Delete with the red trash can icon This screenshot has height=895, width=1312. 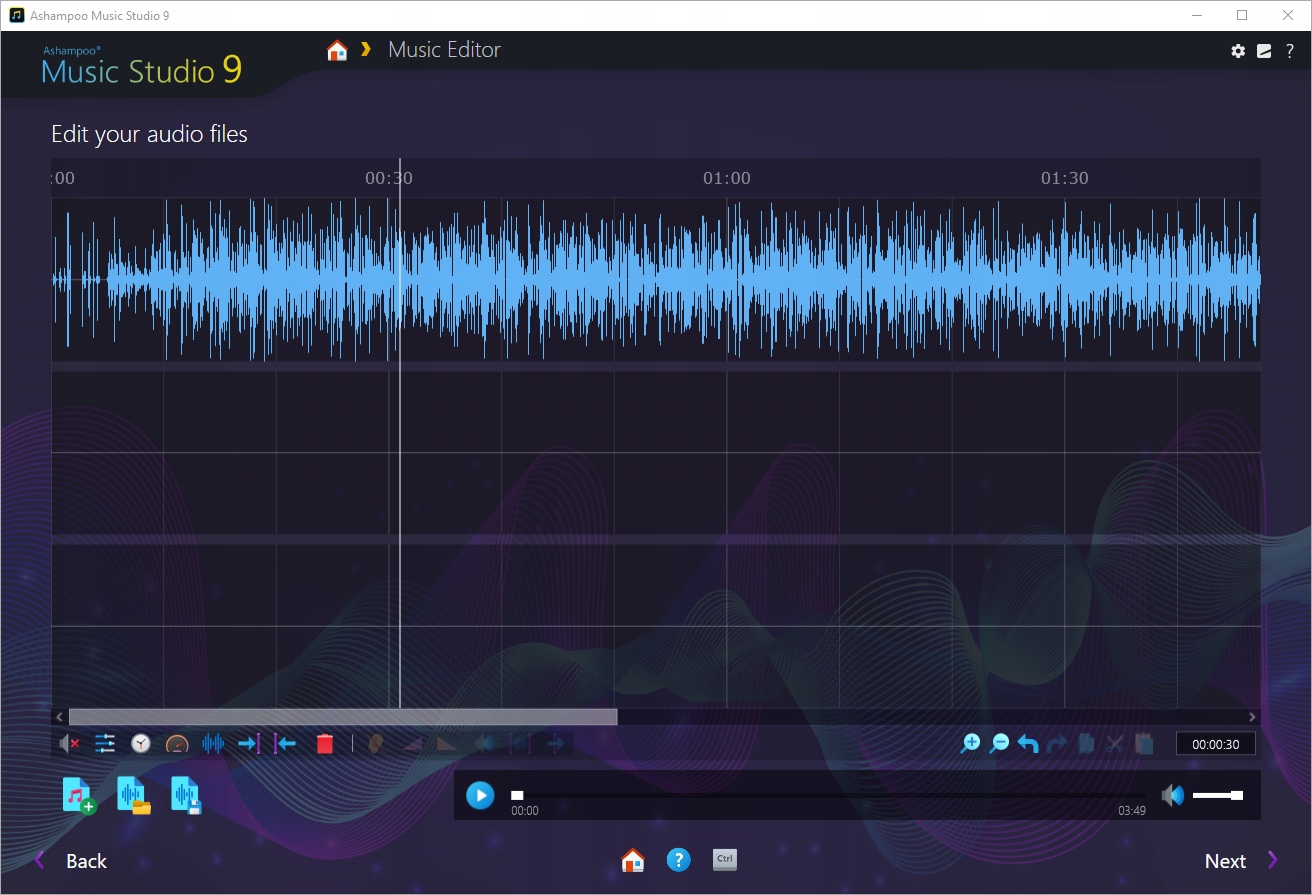point(325,744)
